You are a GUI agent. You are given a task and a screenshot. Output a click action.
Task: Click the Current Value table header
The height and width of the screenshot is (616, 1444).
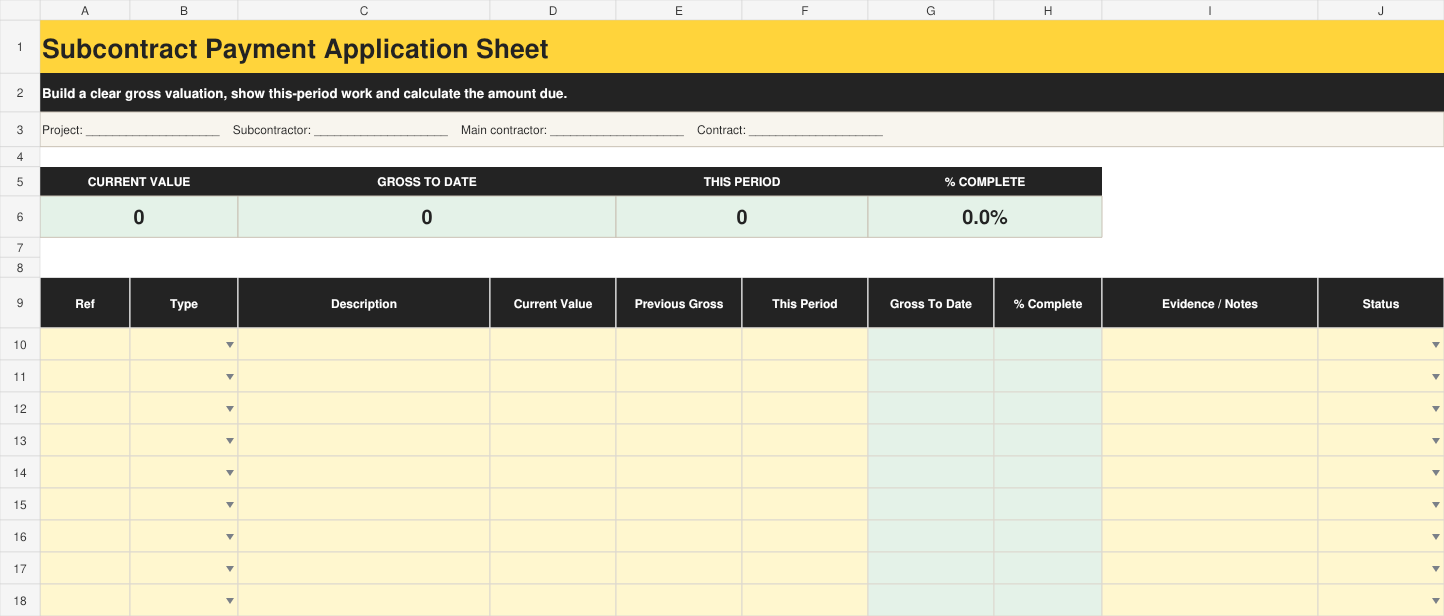click(553, 303)
